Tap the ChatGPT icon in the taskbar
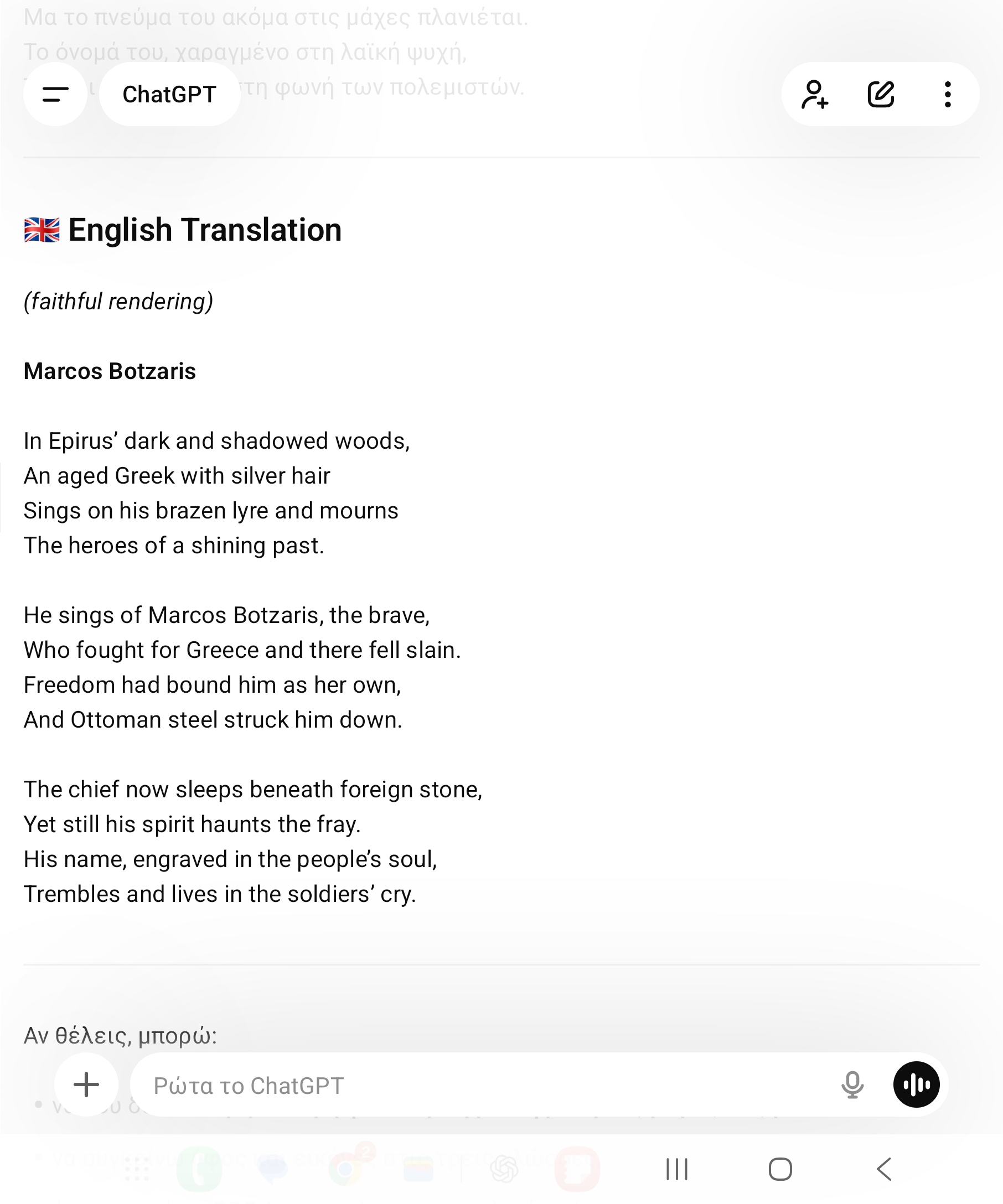Viewport: 1003px width, 1204px height. [x=504, y=1169]
